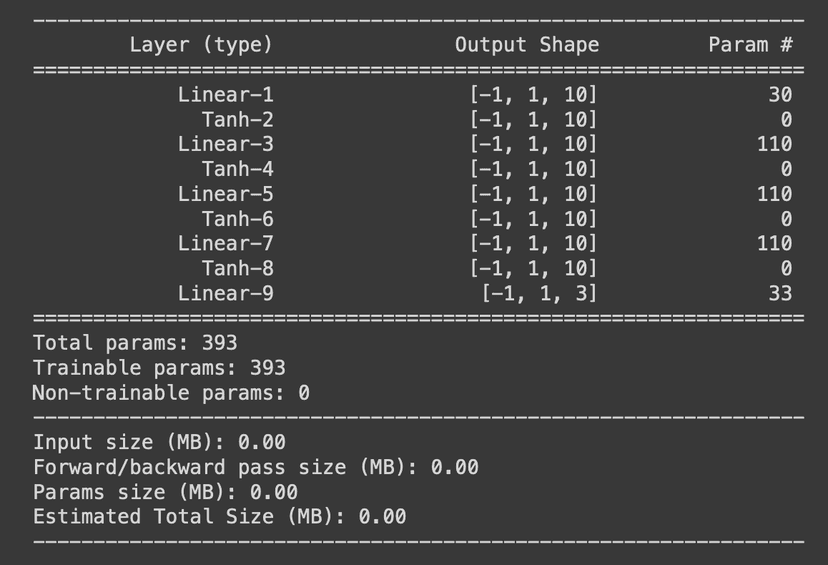Click the [-1, 1, 3] output shape

(539, 293)
